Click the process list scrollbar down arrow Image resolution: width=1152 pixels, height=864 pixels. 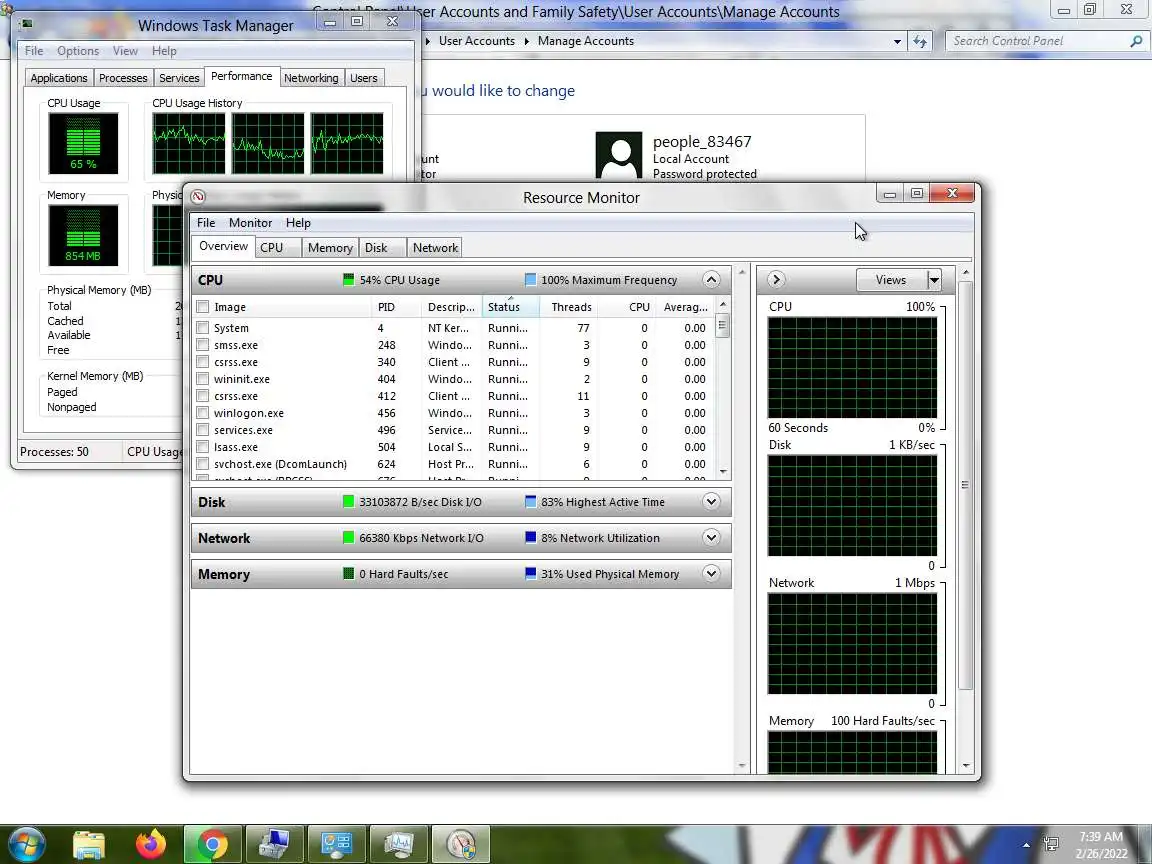723,472
